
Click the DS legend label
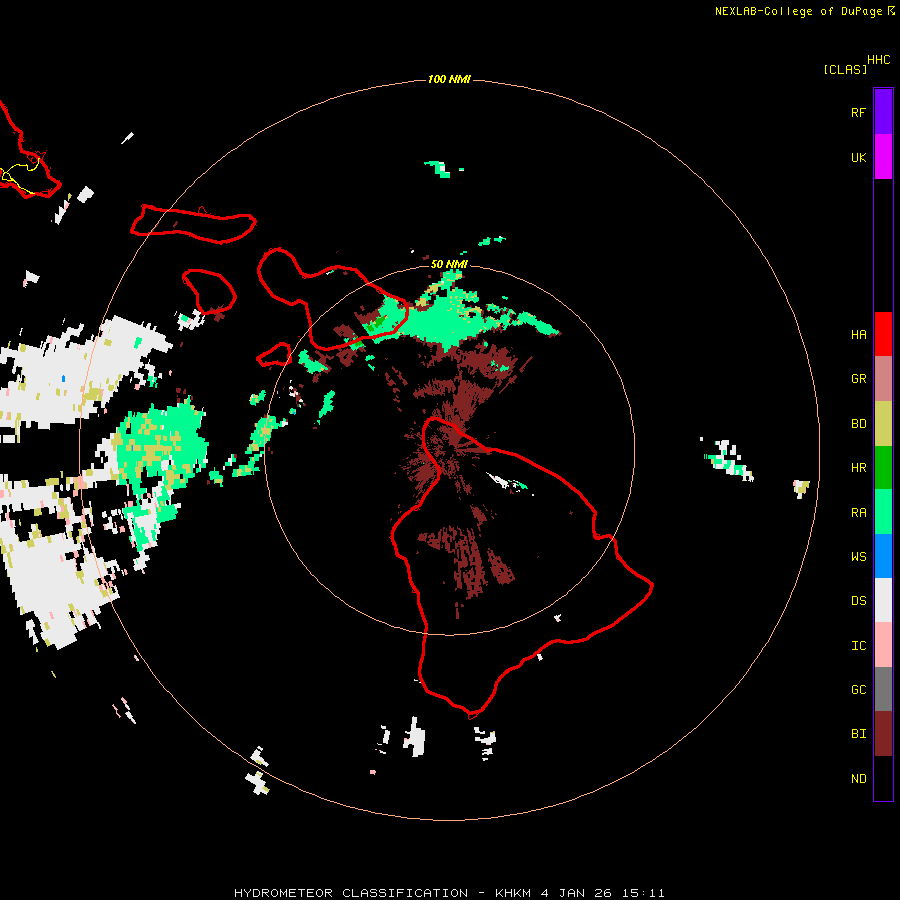(858, 601)
